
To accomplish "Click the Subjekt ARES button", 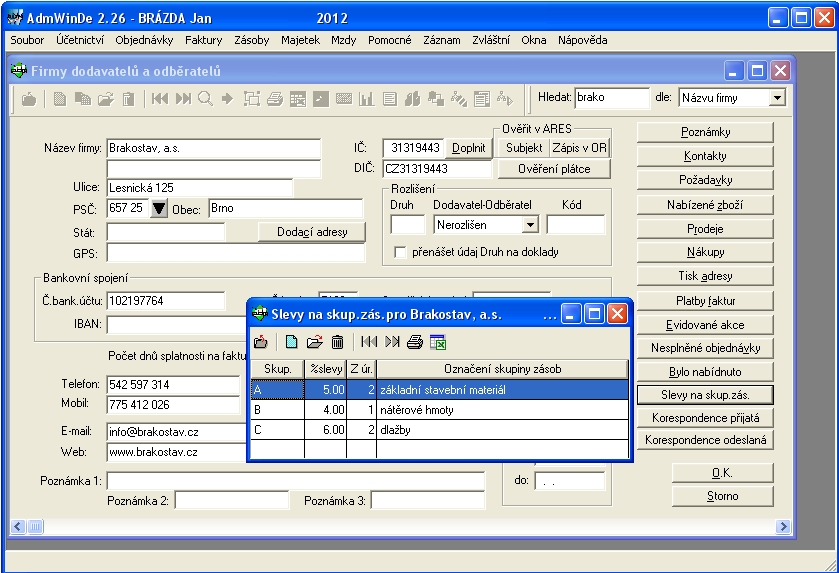I will (x=524, y=148).
